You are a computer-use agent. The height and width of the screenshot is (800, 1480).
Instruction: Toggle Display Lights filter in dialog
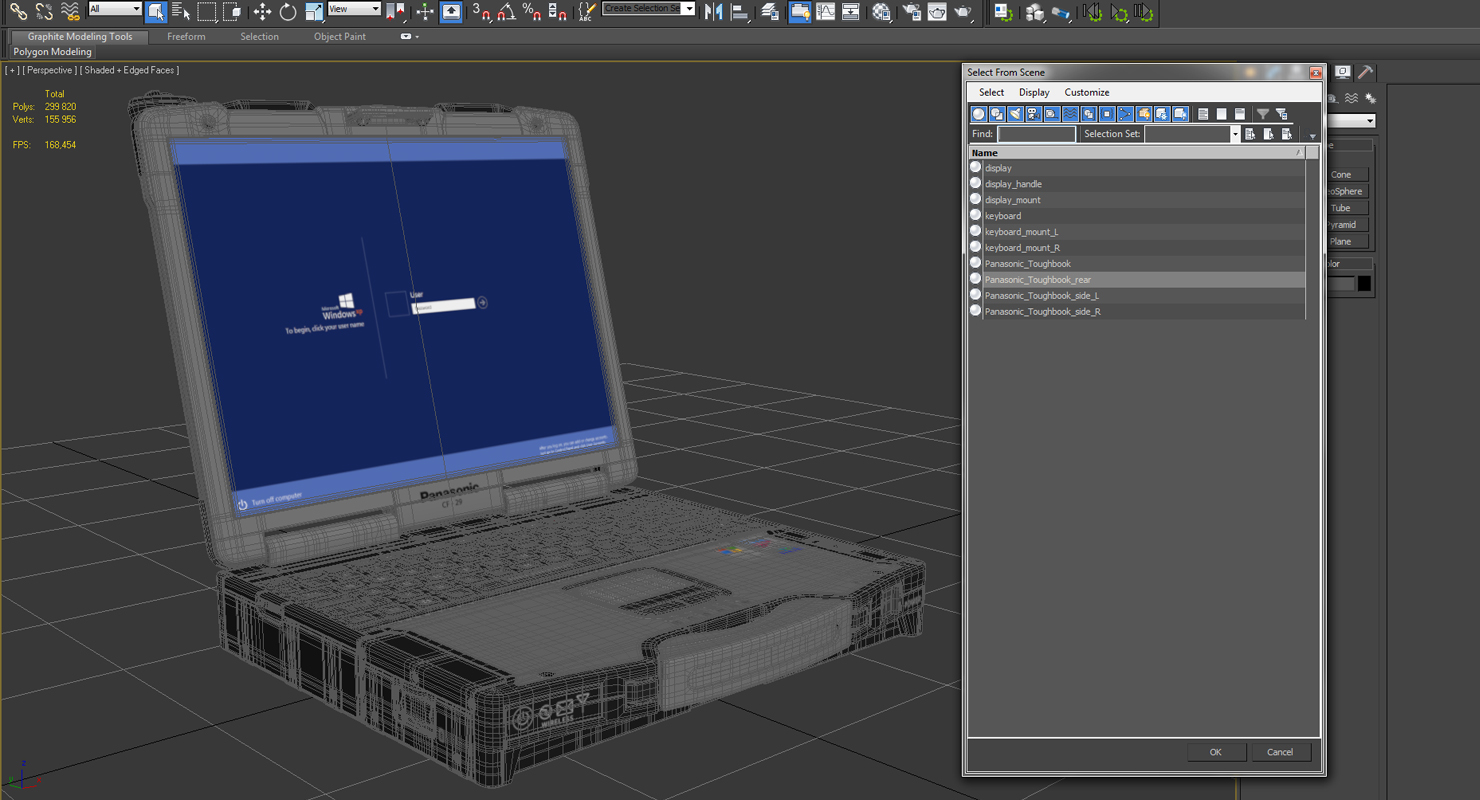point(1015,114)
